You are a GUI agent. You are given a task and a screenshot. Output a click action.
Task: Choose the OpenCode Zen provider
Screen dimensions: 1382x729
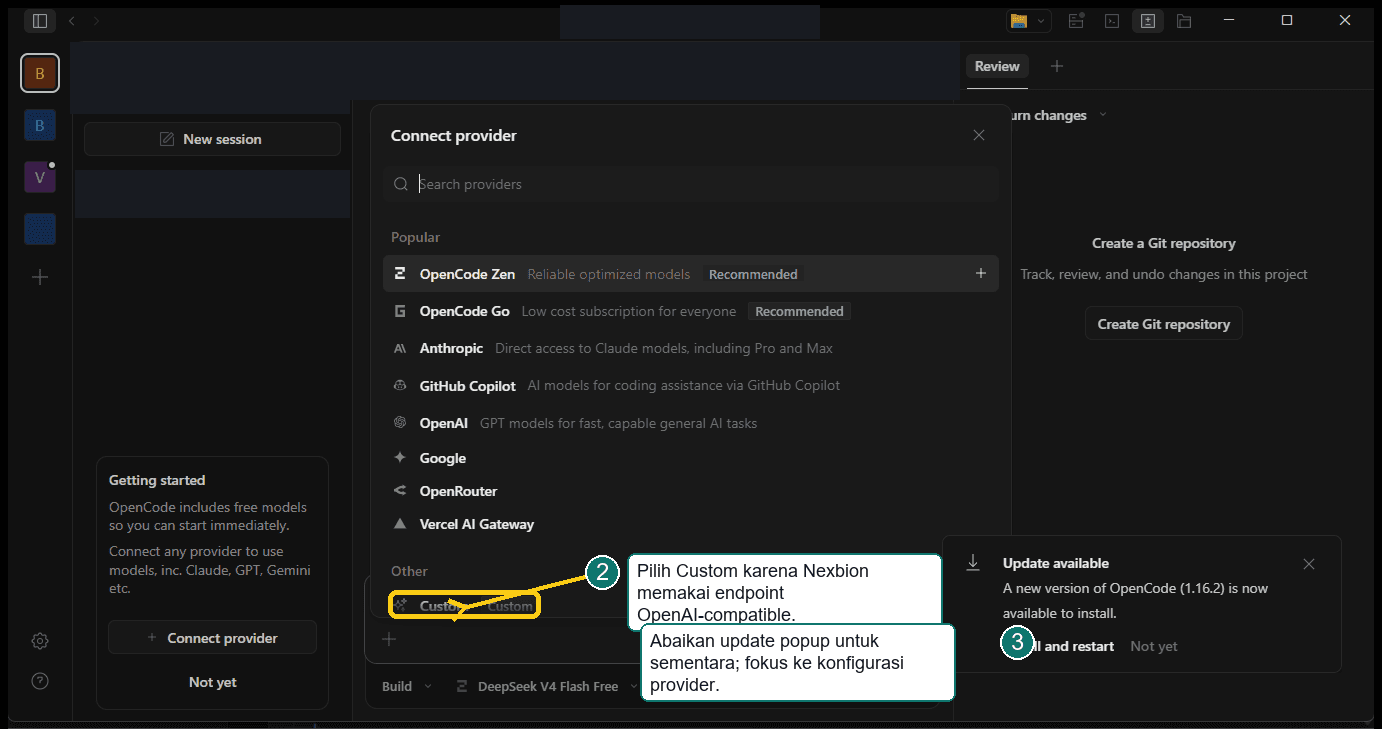point(691,274)
